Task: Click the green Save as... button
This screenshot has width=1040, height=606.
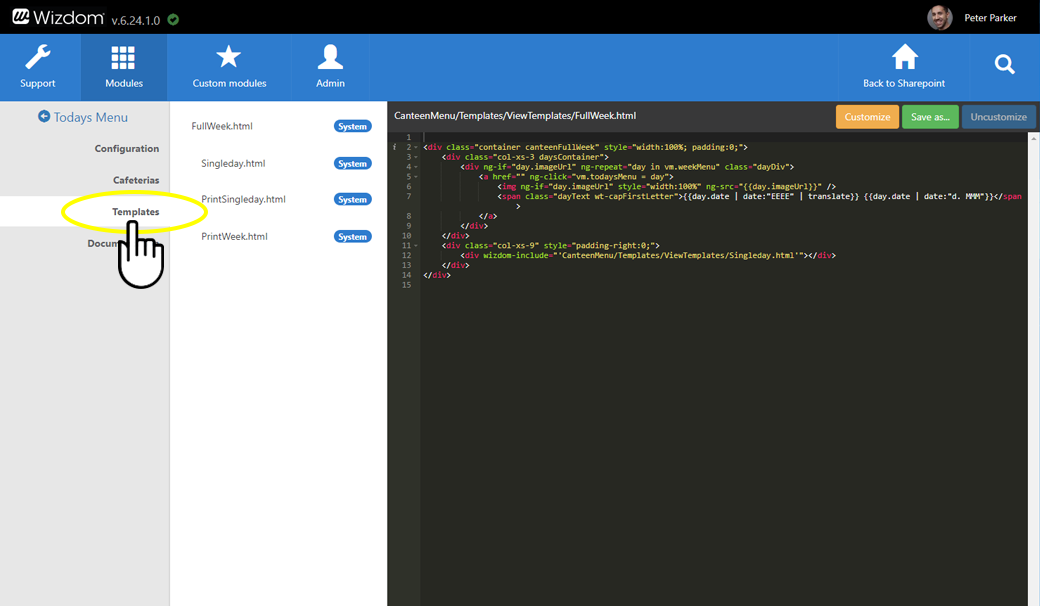Action: pyautogui.click(x=929, y=117)
